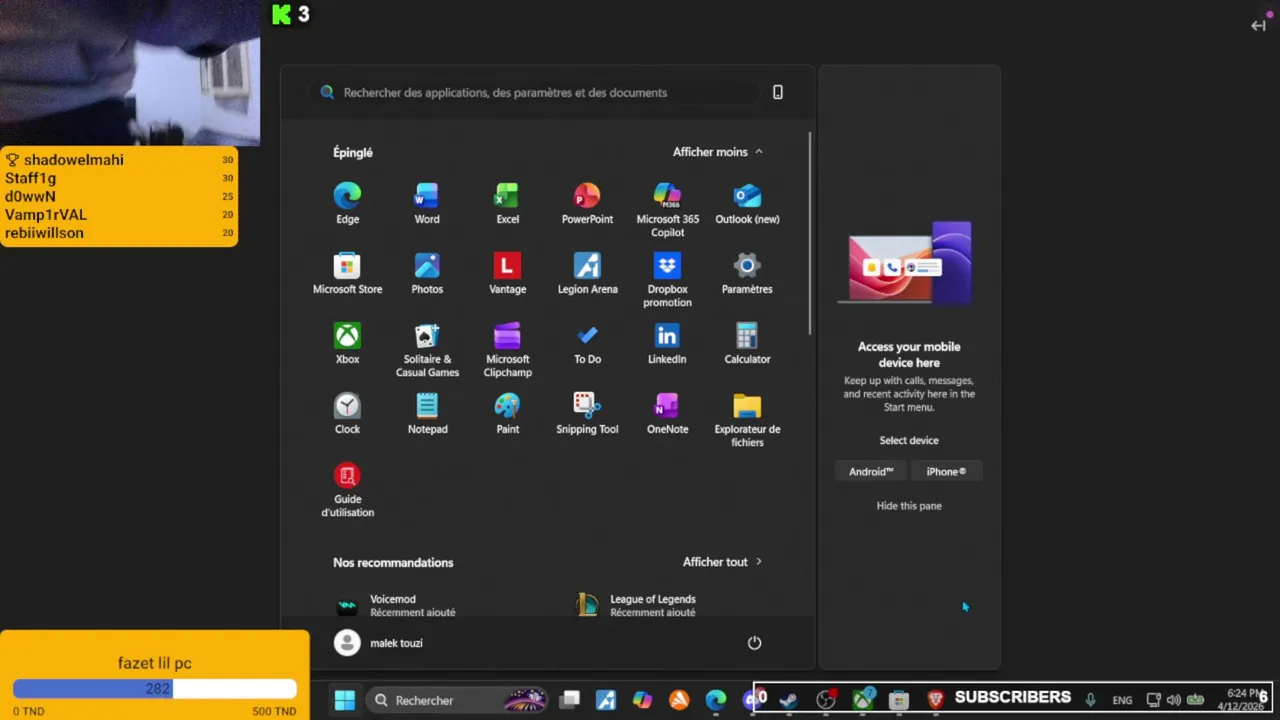This screenshot has width=1280, height=720.
Task: Open Paramètres settings app
Action: click(747, 274)
